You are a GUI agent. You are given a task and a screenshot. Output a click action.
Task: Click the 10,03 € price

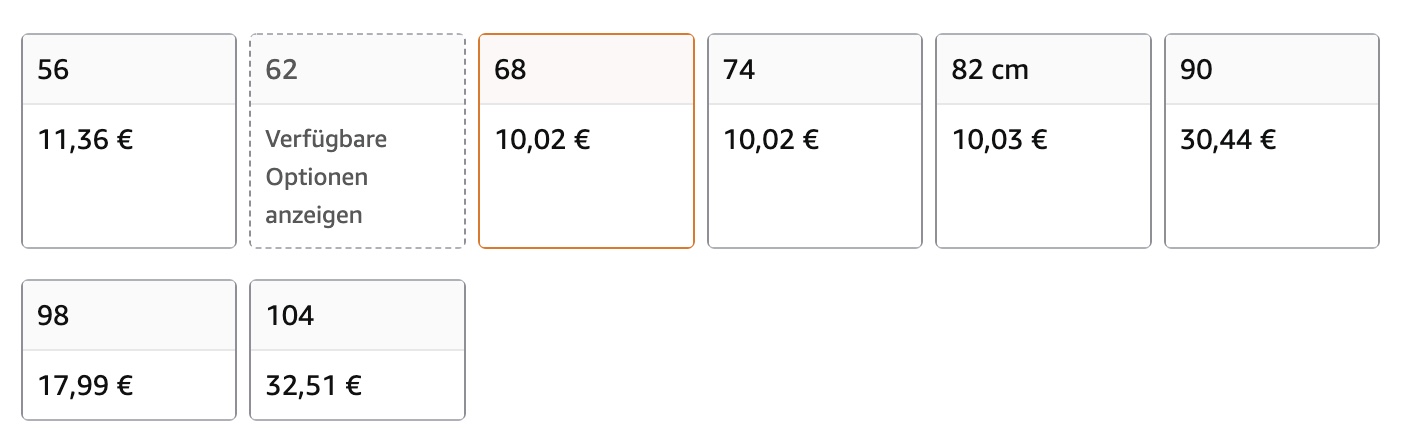999,139
